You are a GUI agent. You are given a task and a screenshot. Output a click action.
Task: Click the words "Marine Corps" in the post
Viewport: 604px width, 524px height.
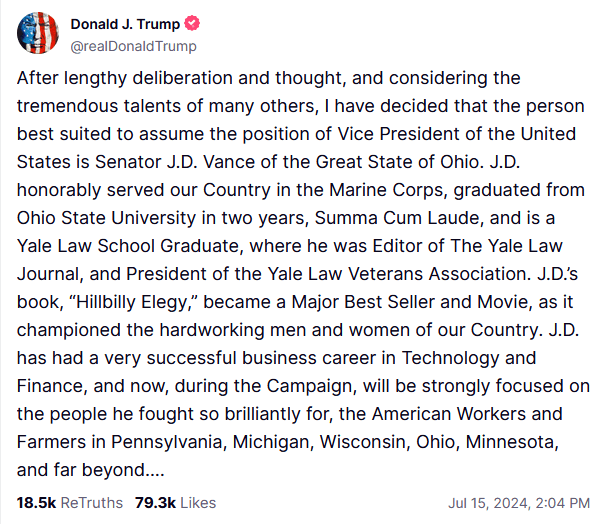[362, 190]
